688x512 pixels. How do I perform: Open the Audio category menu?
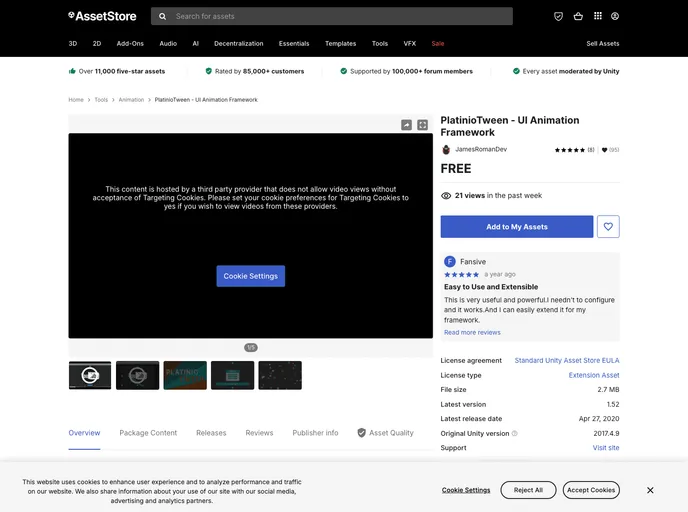coord(168,43)
